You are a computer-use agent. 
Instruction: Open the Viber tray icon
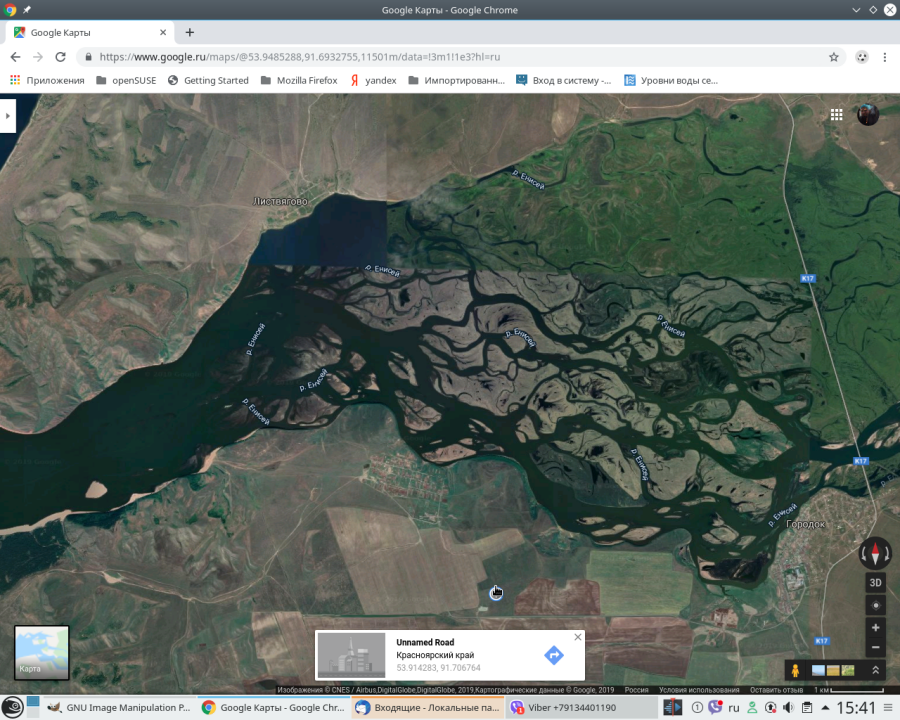coord(715,708)
